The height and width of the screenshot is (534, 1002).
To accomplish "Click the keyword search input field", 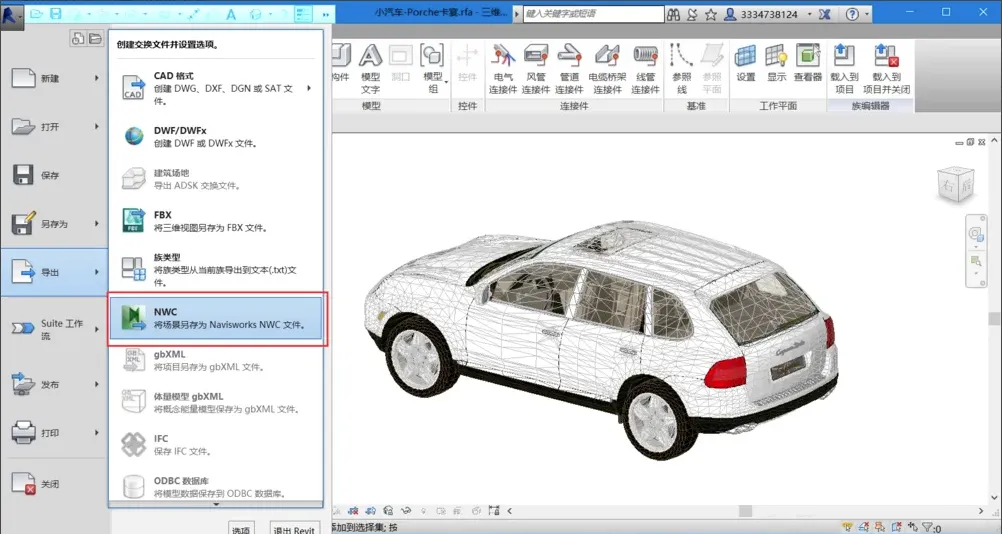I will (593, 14).
